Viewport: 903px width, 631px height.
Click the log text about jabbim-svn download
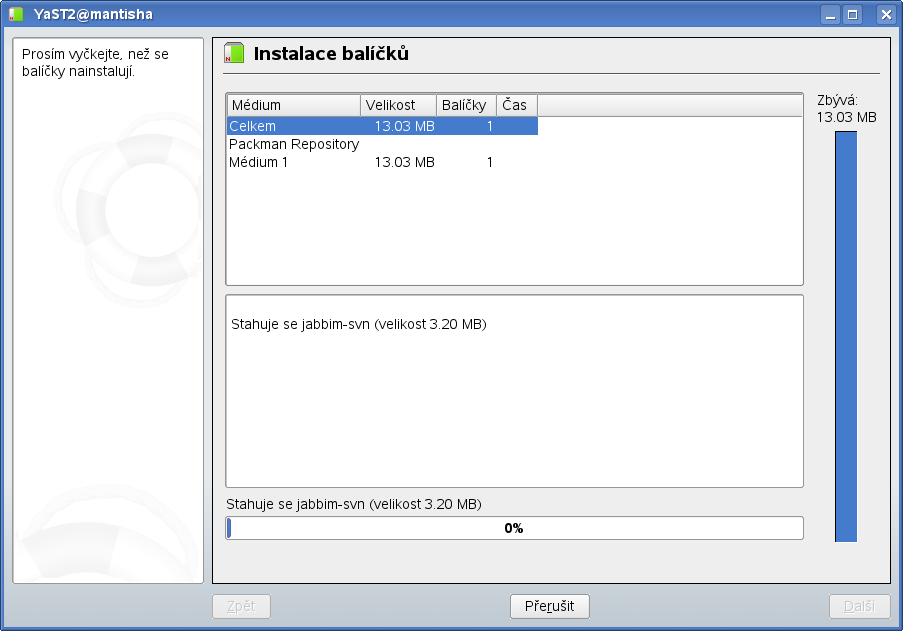coord(359,324)
